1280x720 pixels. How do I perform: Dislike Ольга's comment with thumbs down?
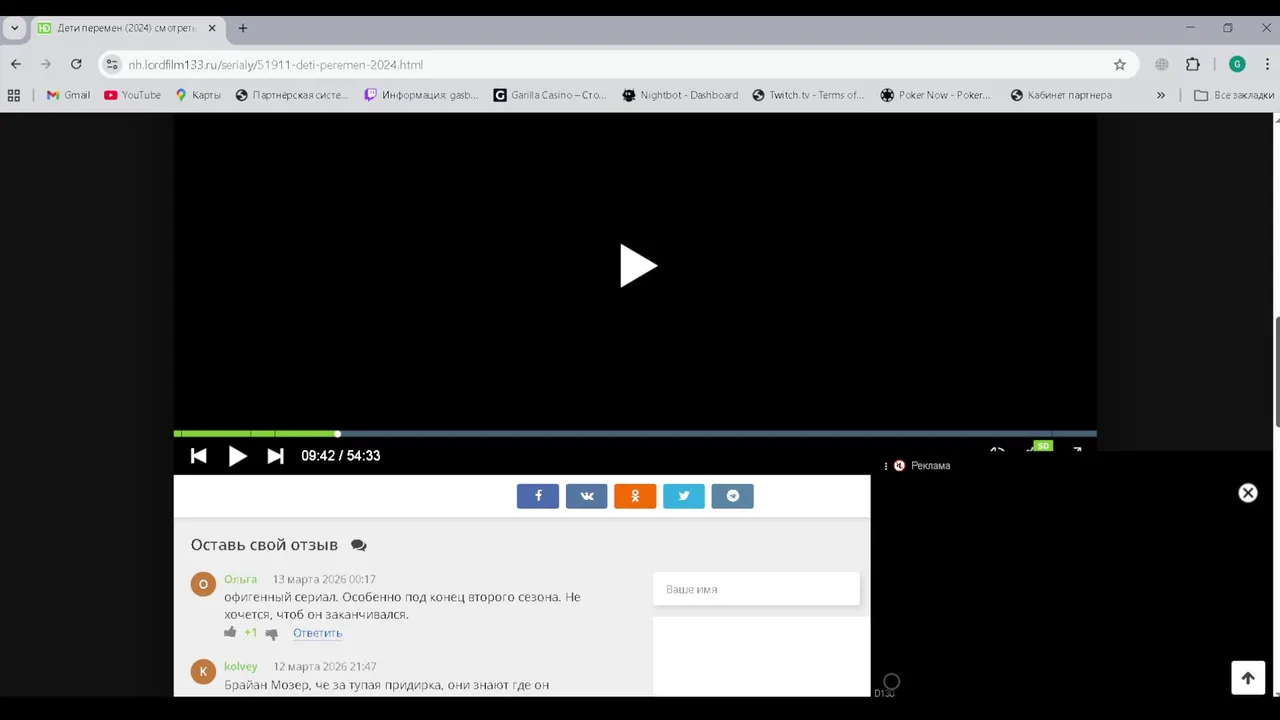(x=271, y=633)
